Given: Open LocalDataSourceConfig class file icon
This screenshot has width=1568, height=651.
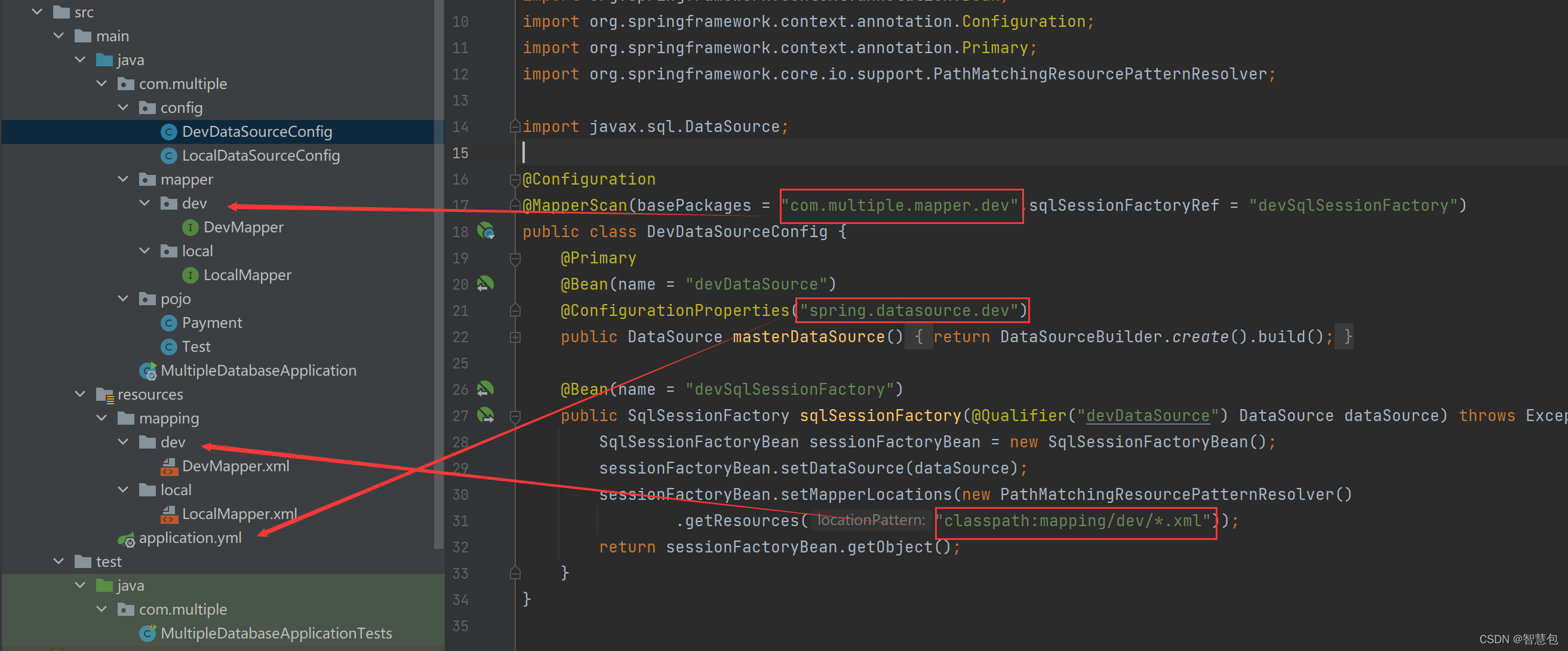Looking at the screenshot, I should (168, 155).
